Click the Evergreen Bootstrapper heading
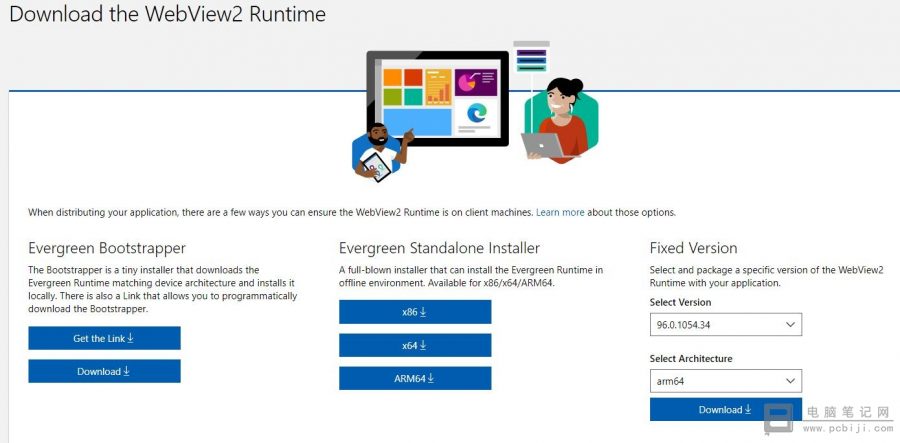This screenshot has height=443, width=900. coord(107,248)
